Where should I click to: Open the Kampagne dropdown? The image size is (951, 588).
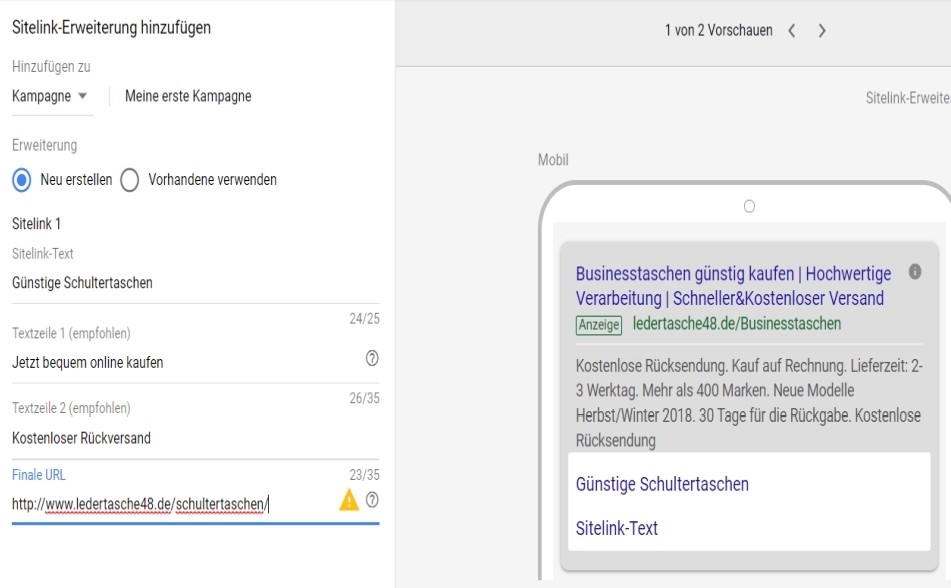[x=49, y=96]
